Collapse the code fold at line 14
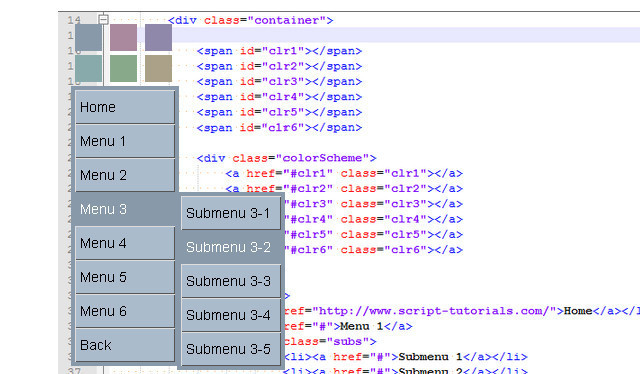 103,19
